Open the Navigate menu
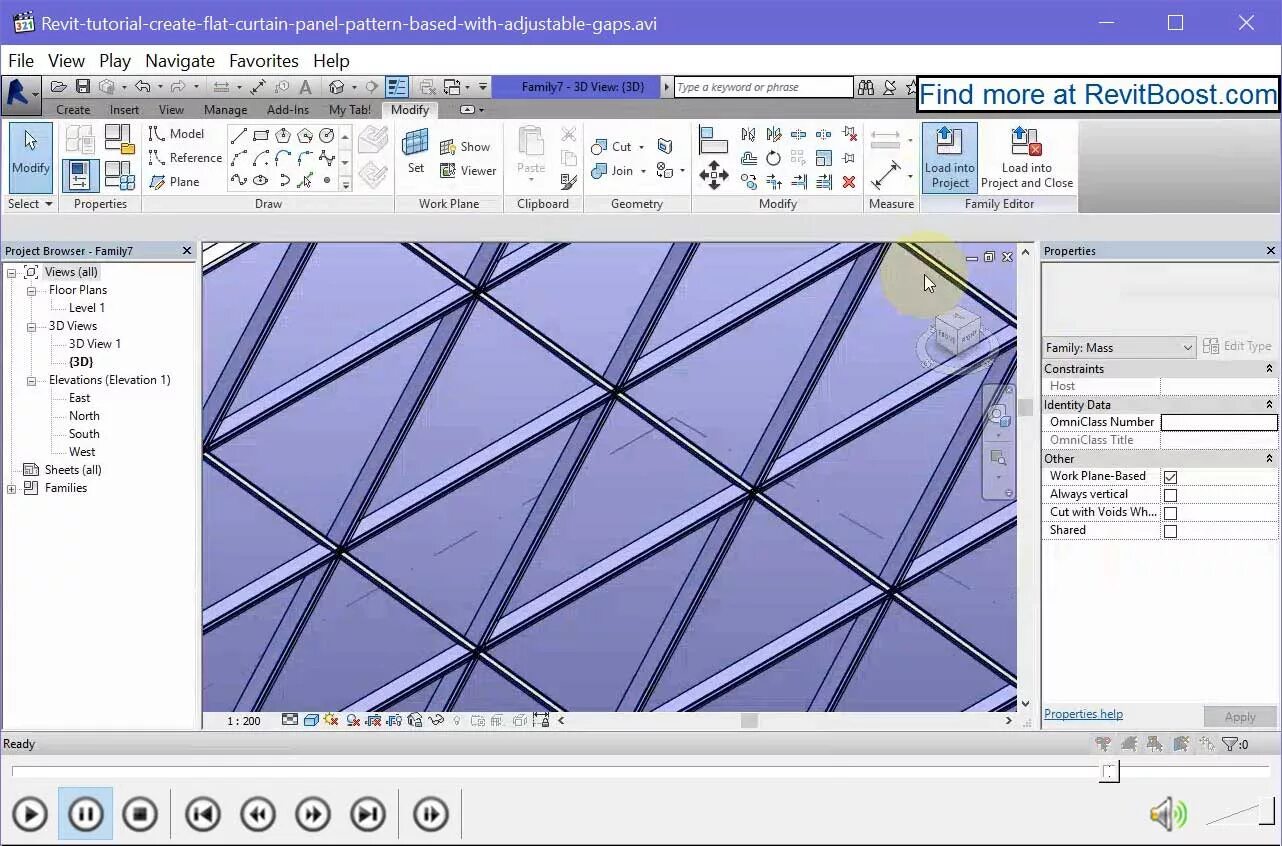Image resolution: width=1282 pixels, height=846 pixels. 180,61
